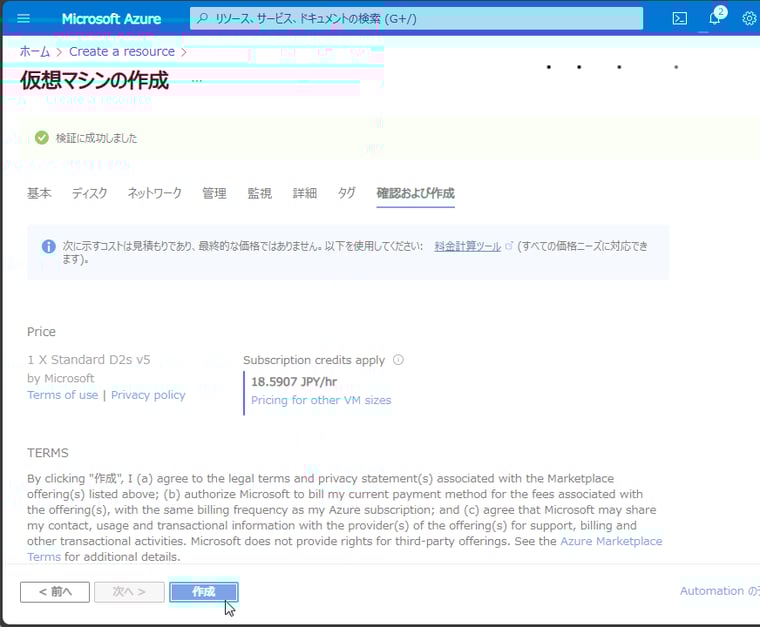Click the 1 X Standard D2s v5 text
760x627 pixels.
click(x=89, y=360)
